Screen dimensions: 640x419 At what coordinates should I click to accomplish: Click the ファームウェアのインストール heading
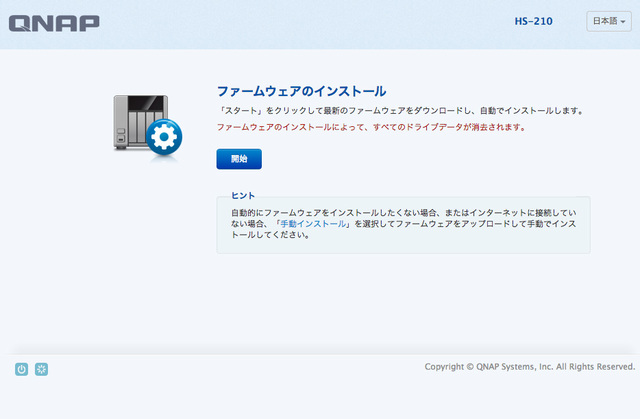301,91
